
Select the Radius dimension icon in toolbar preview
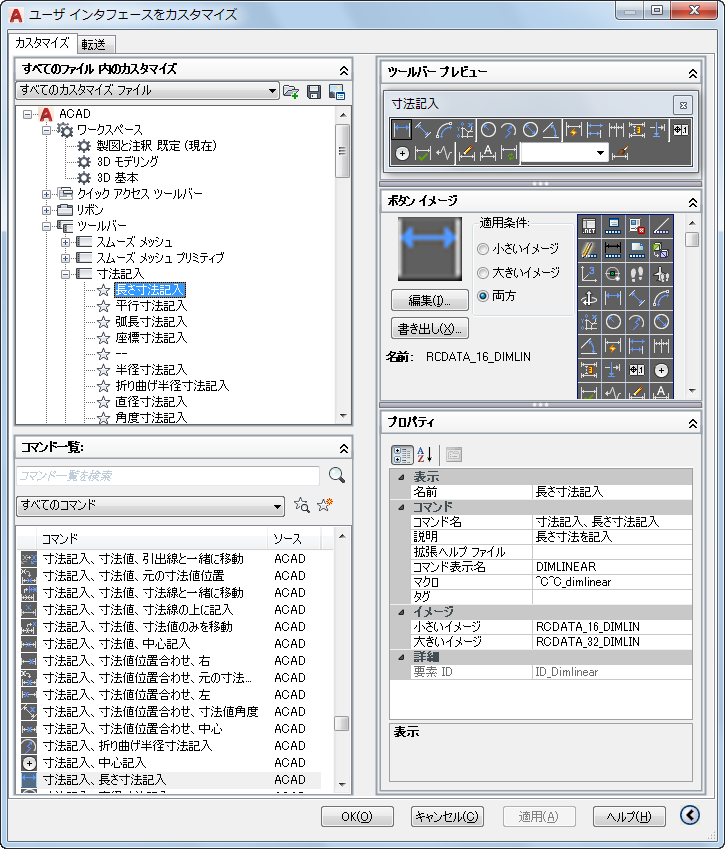(488, 130)
